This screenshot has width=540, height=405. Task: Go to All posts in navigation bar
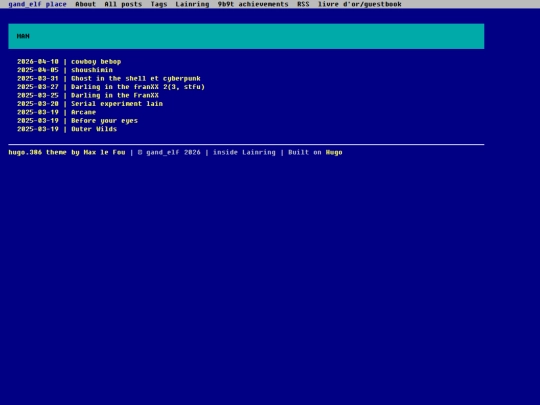pos(123,4)
